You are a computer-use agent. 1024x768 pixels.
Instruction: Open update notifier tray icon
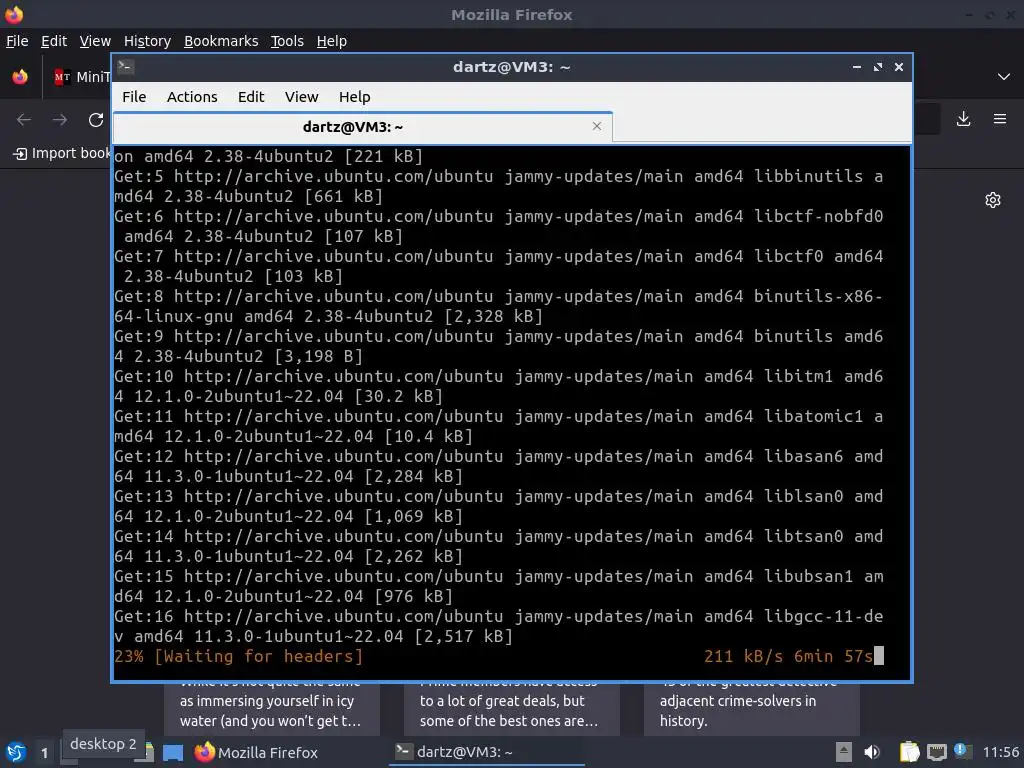pyautogui.click(x=962, y=751)
